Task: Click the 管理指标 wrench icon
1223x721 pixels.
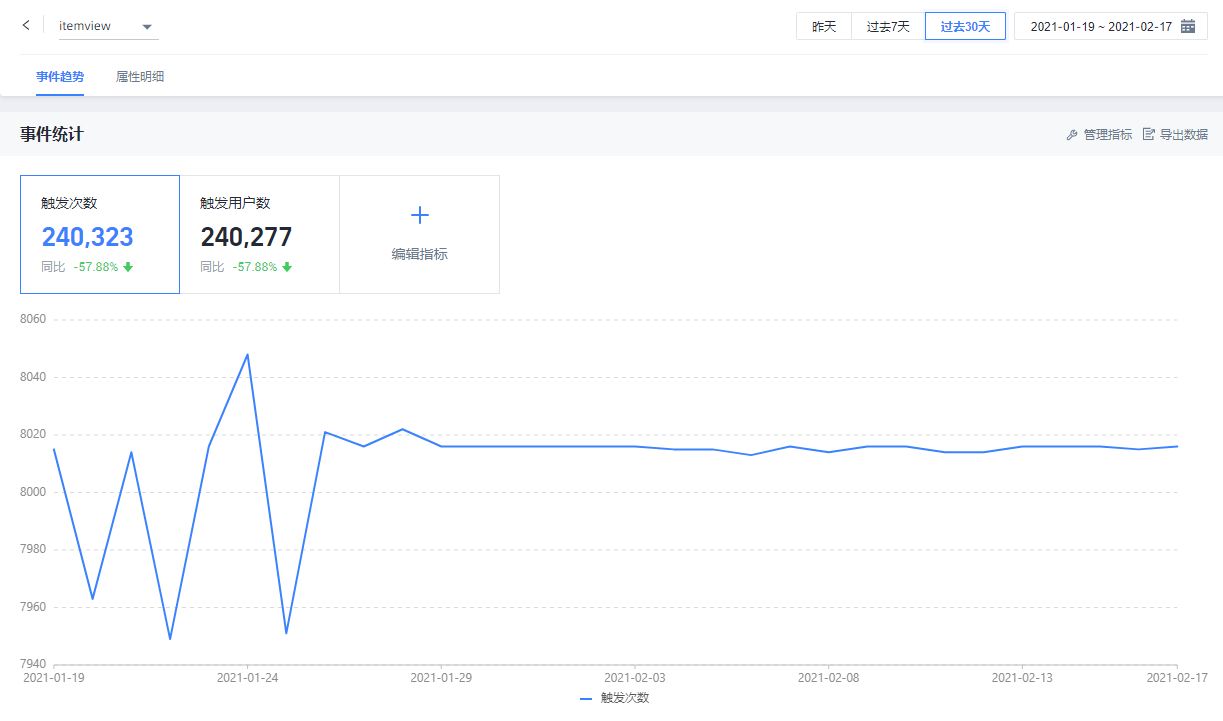Action: click(x=1072, y=135)
